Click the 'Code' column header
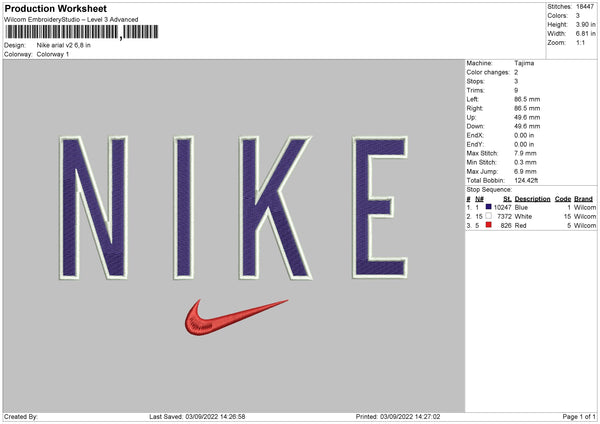The width and height of the screenshot is (600, 424). pos(562,199)
